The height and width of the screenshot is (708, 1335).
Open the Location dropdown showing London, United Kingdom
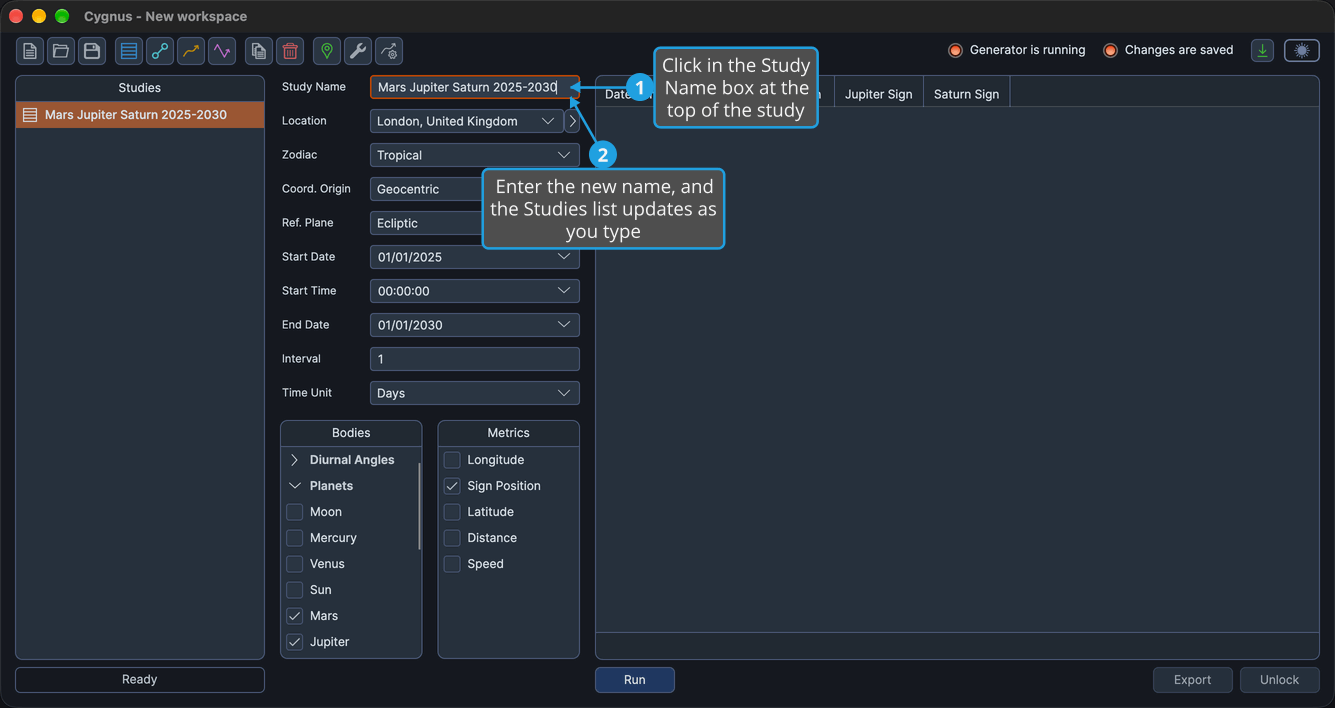click(466, 121)
